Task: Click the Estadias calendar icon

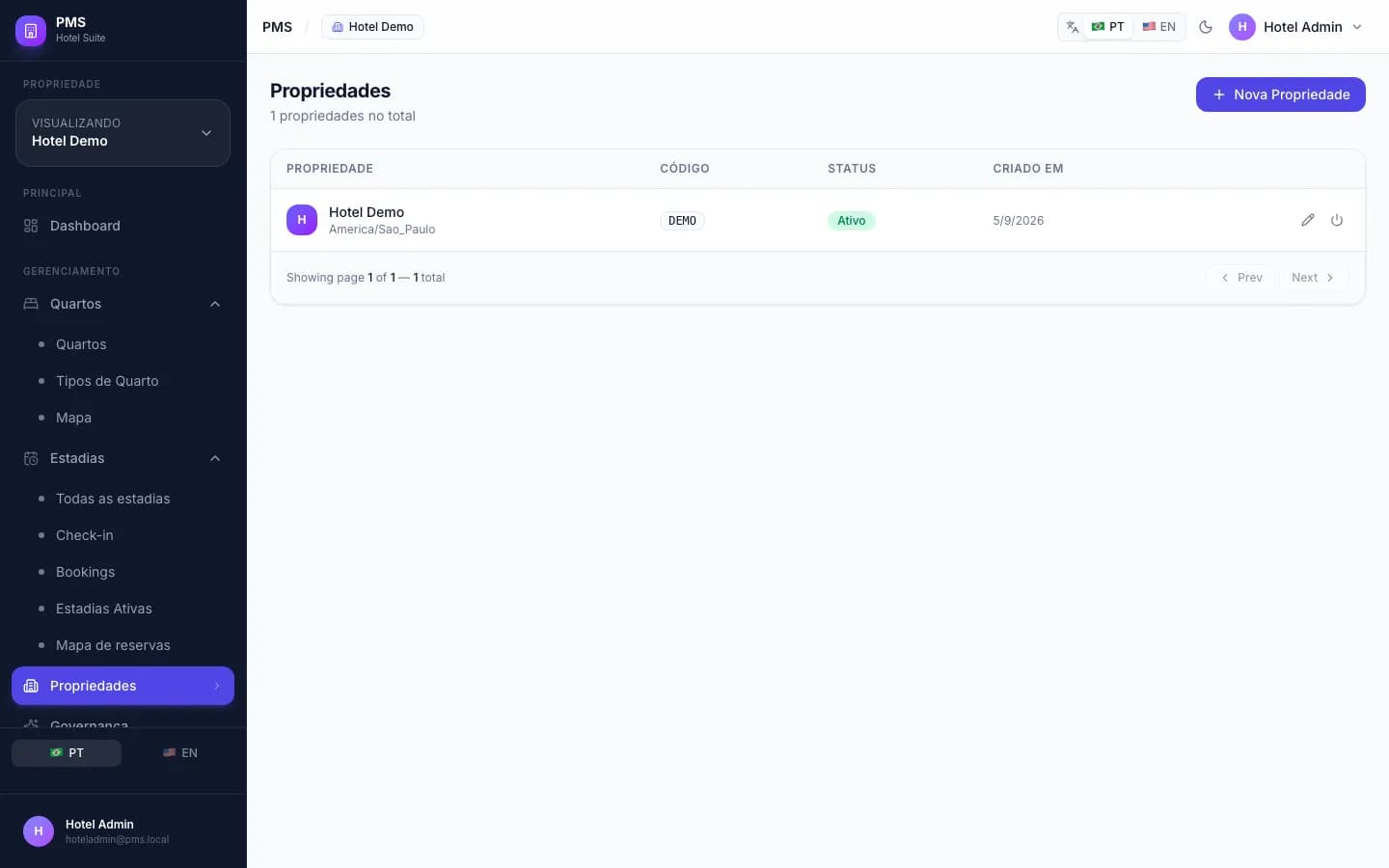Action: pyautogui.click(x=31, y=458)
